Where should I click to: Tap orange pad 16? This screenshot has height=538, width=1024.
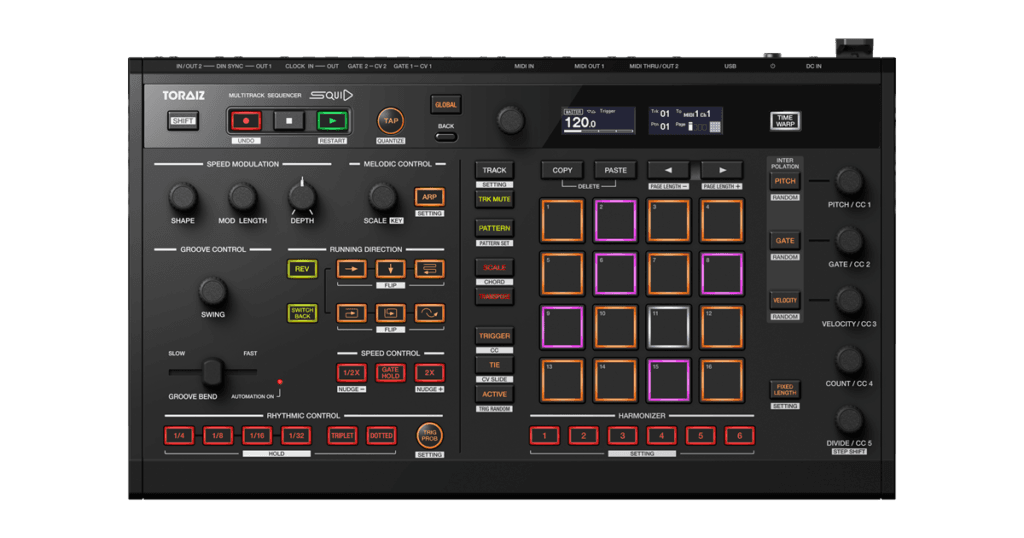(722, 380)
